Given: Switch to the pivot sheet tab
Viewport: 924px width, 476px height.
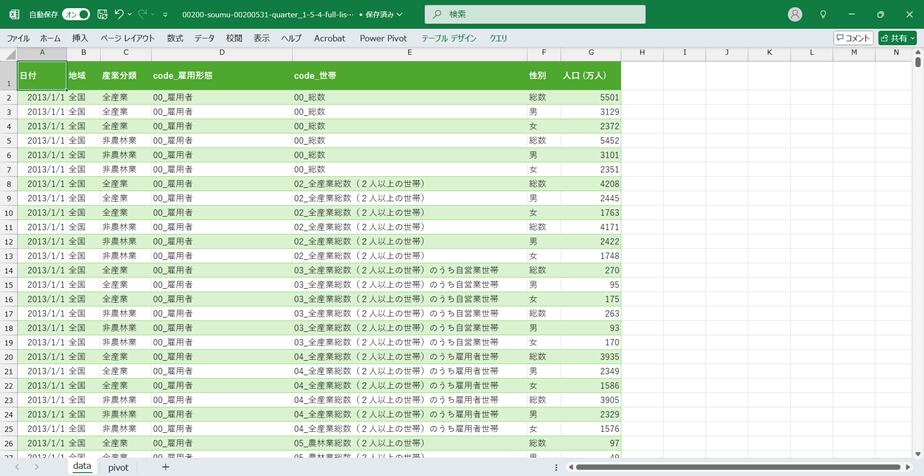Looking at the screenshot, I should click(x=118, y=467).
